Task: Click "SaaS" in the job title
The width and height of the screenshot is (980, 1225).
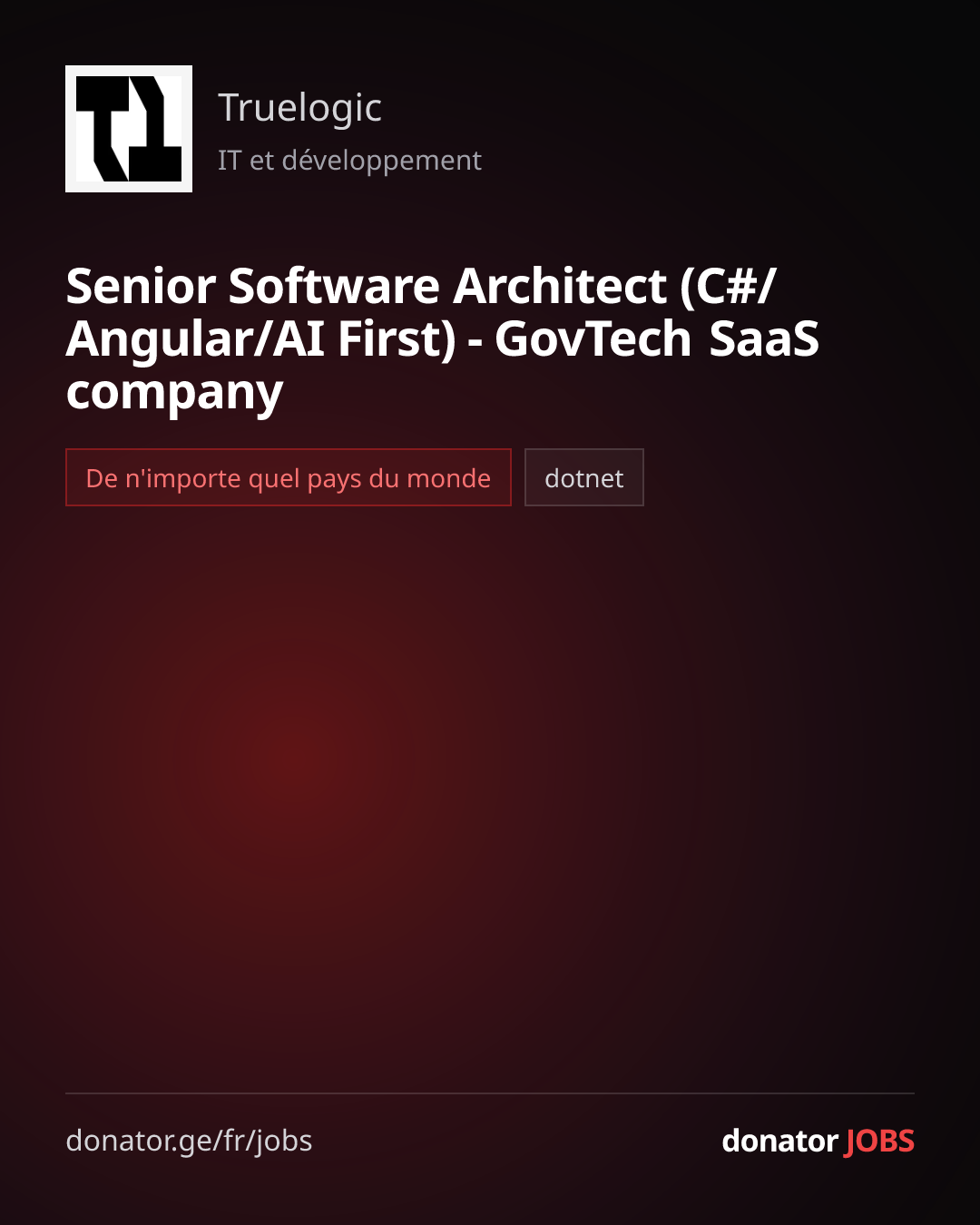Action: coord(764,339)
